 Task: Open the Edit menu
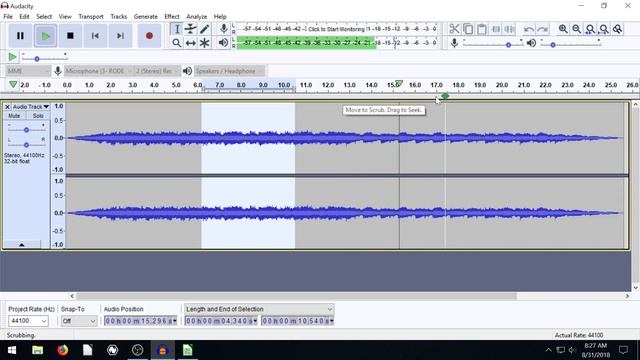point(24,16)
